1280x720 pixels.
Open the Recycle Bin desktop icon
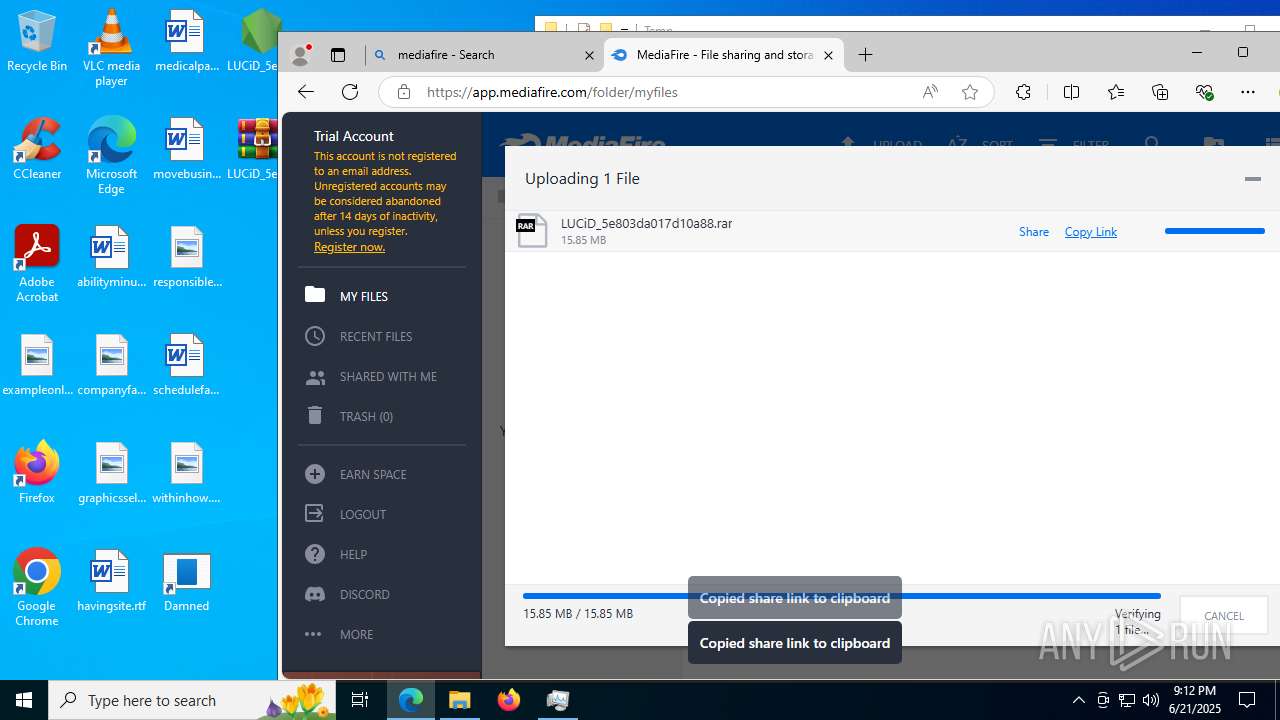37,42
